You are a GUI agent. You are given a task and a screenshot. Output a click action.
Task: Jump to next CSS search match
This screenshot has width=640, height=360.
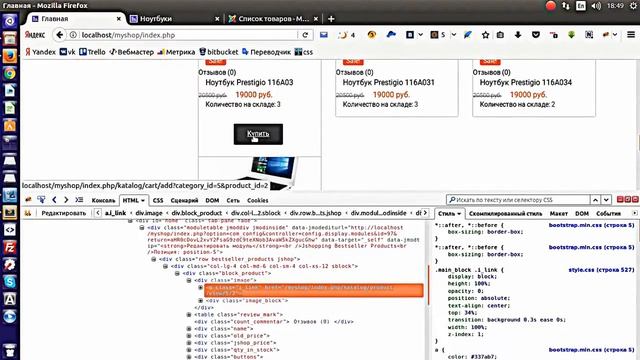607,200
